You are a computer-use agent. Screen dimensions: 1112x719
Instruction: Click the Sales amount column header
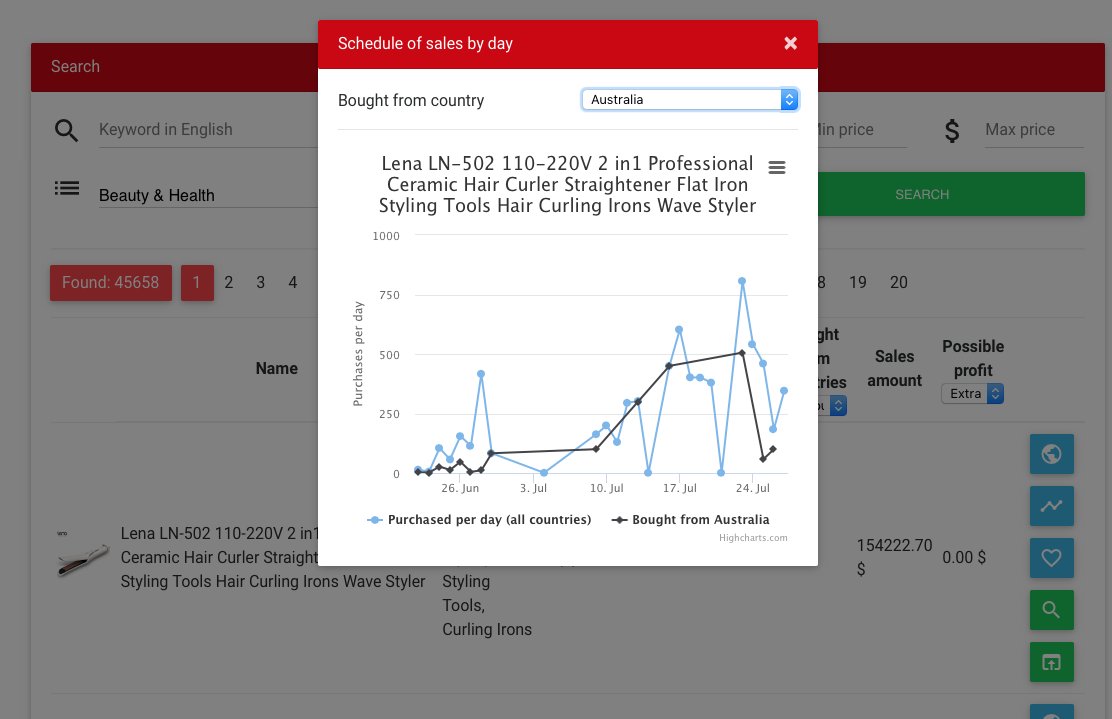click(x=894, y=369)
